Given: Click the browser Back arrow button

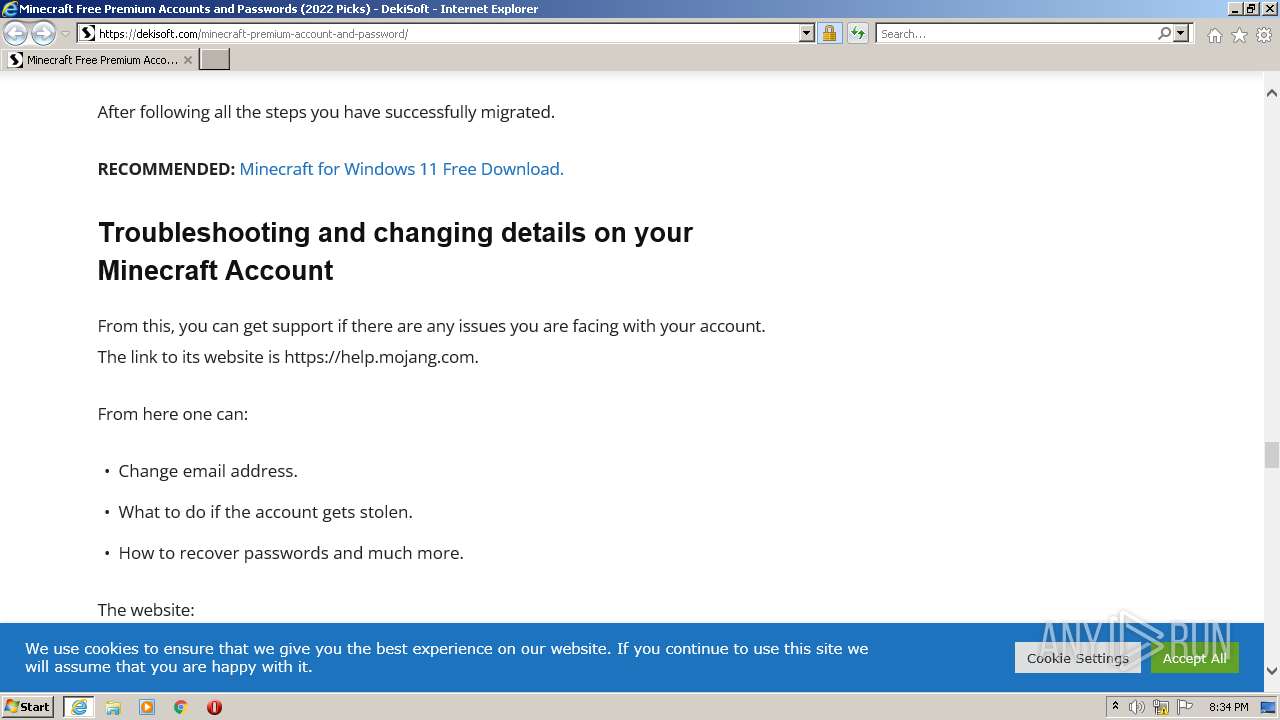Looking at the screenshot, I should 16,34.
